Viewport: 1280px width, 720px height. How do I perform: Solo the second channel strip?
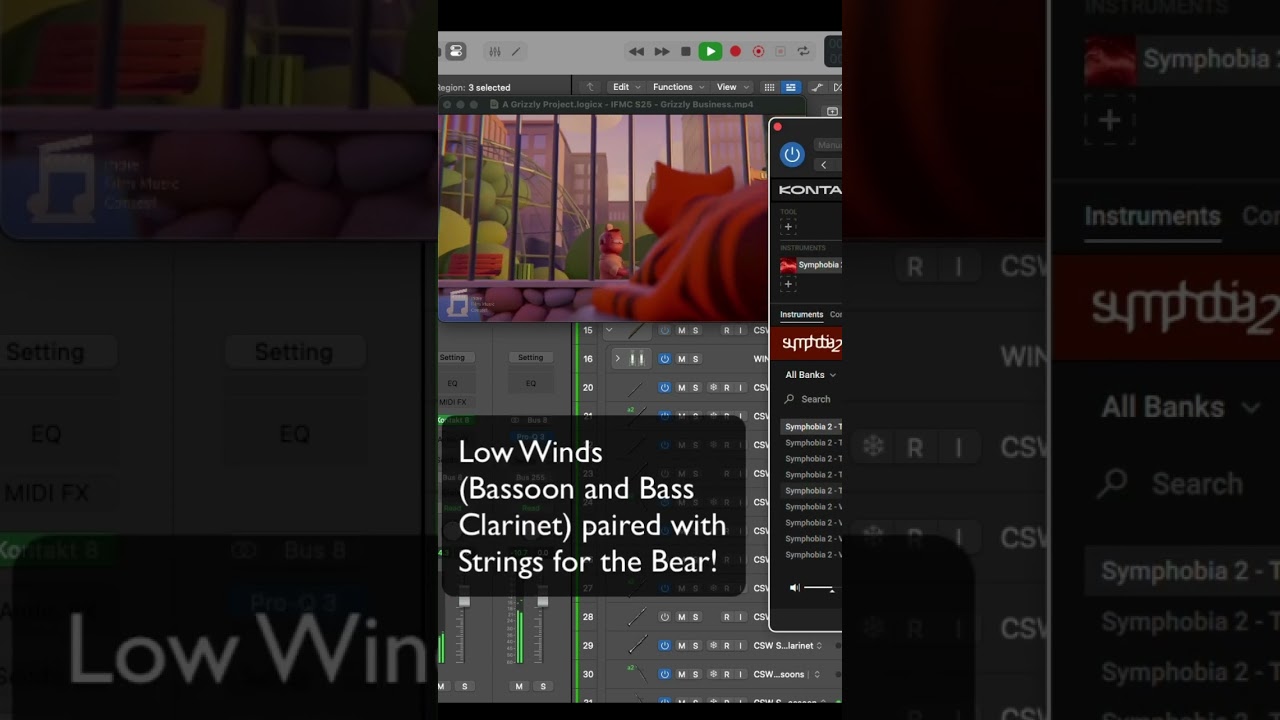click(x=544, y=686)
